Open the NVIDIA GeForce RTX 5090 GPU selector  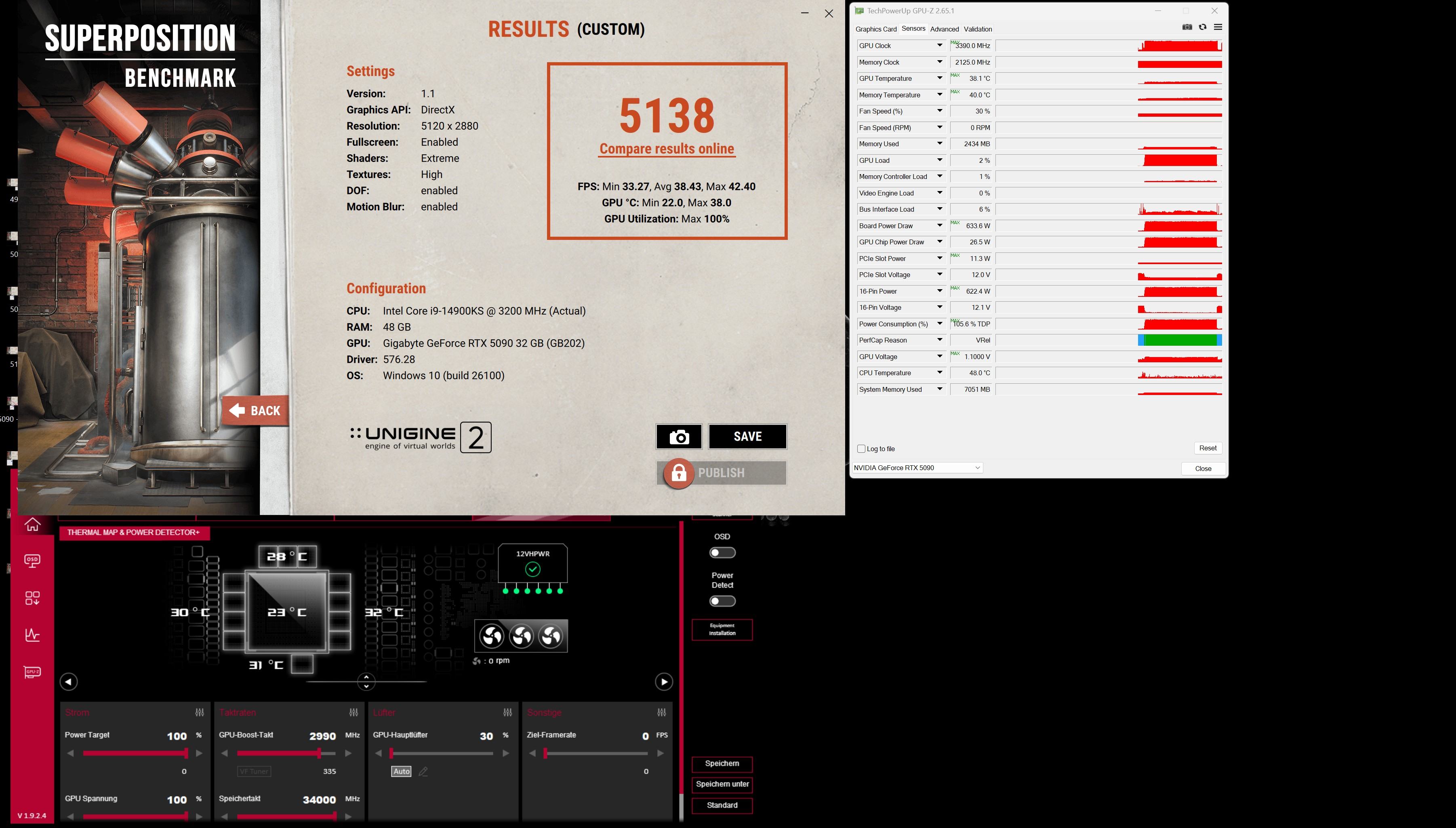click(x=917, y=468)
